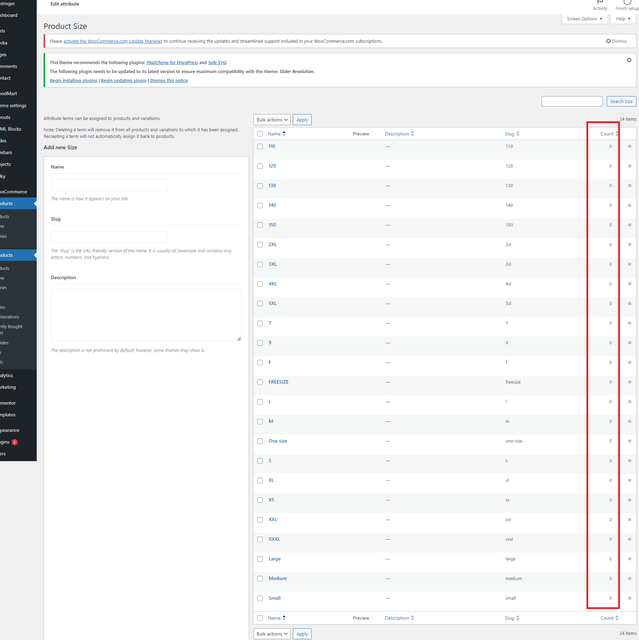Click the count for size 140
This screenshot has height=640, width=639.
click(610, 206)
